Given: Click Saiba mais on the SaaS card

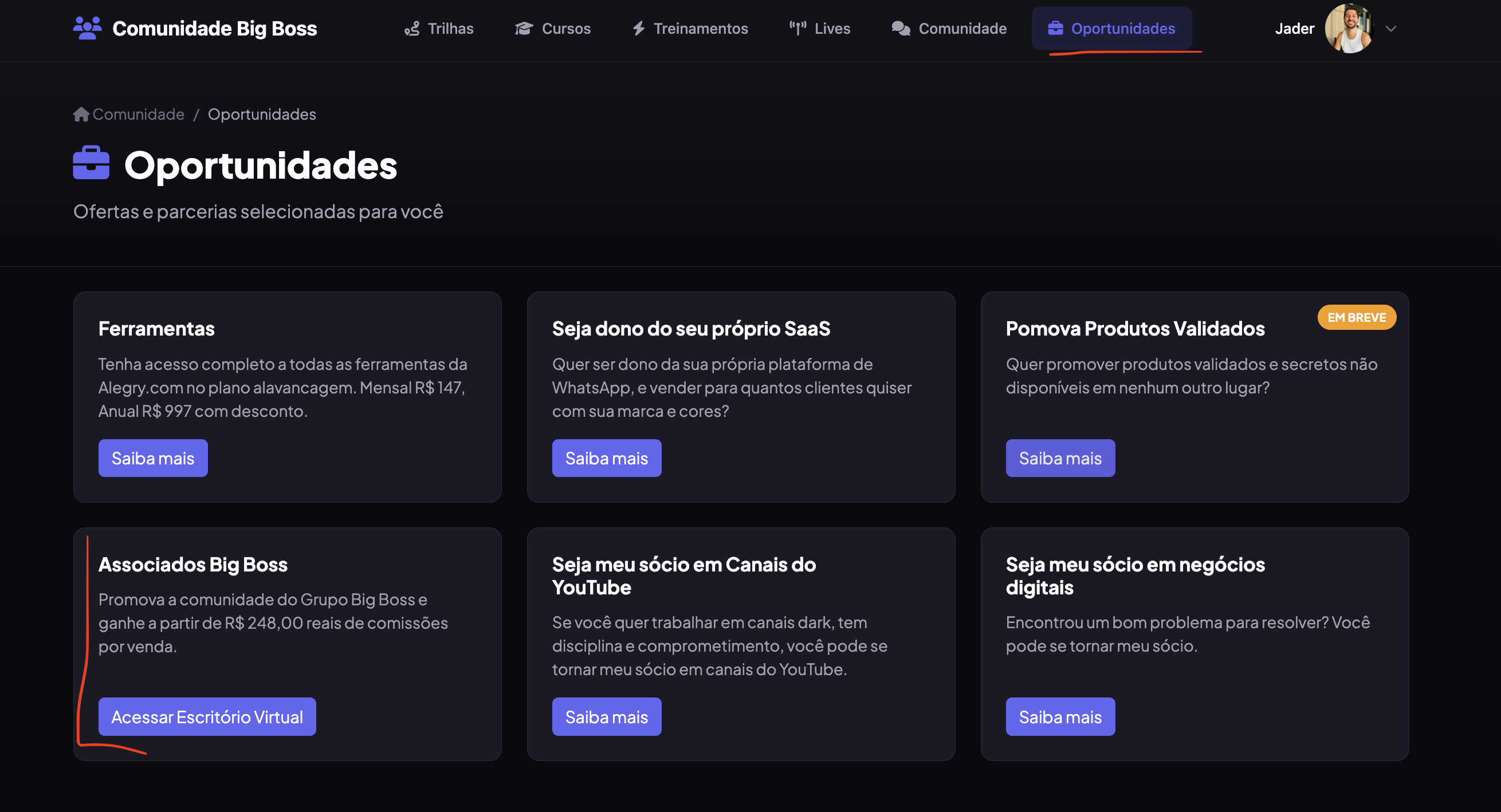Looking at the screenshot, I should (x=607, y=458).
